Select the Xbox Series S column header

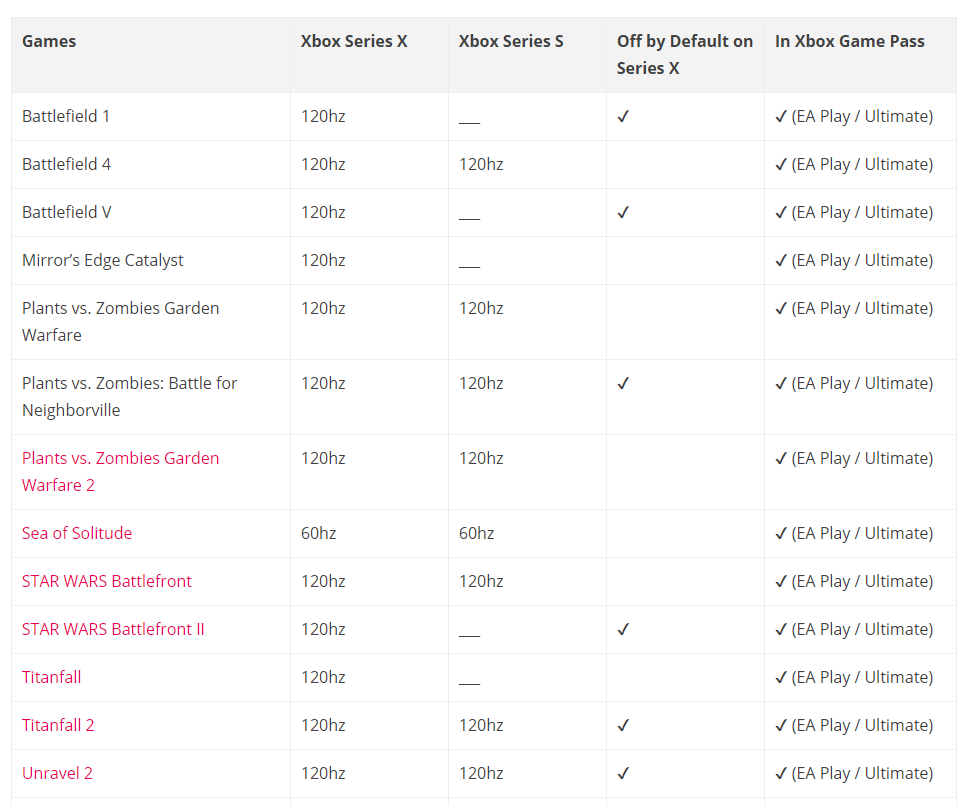tap(511, 41)
